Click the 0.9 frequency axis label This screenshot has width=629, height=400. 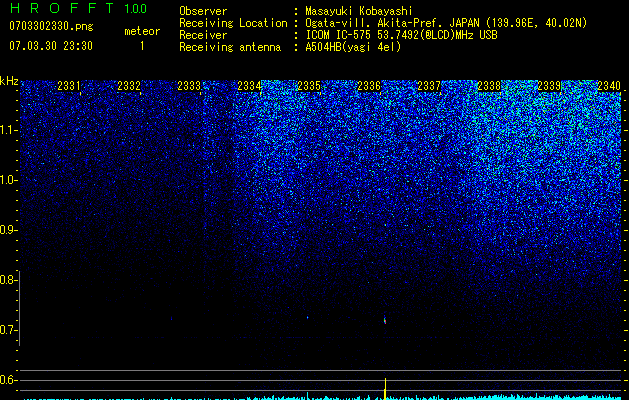pyautogui.click(x=9, y=230)
